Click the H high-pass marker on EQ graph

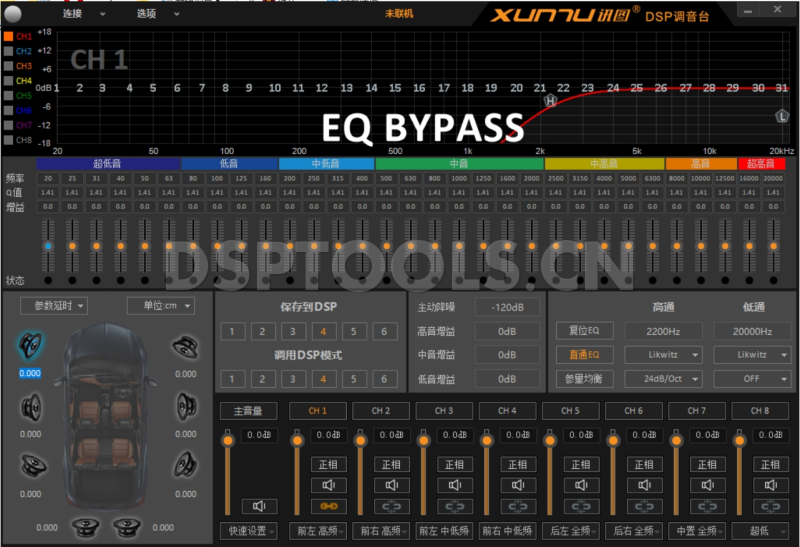549,100
